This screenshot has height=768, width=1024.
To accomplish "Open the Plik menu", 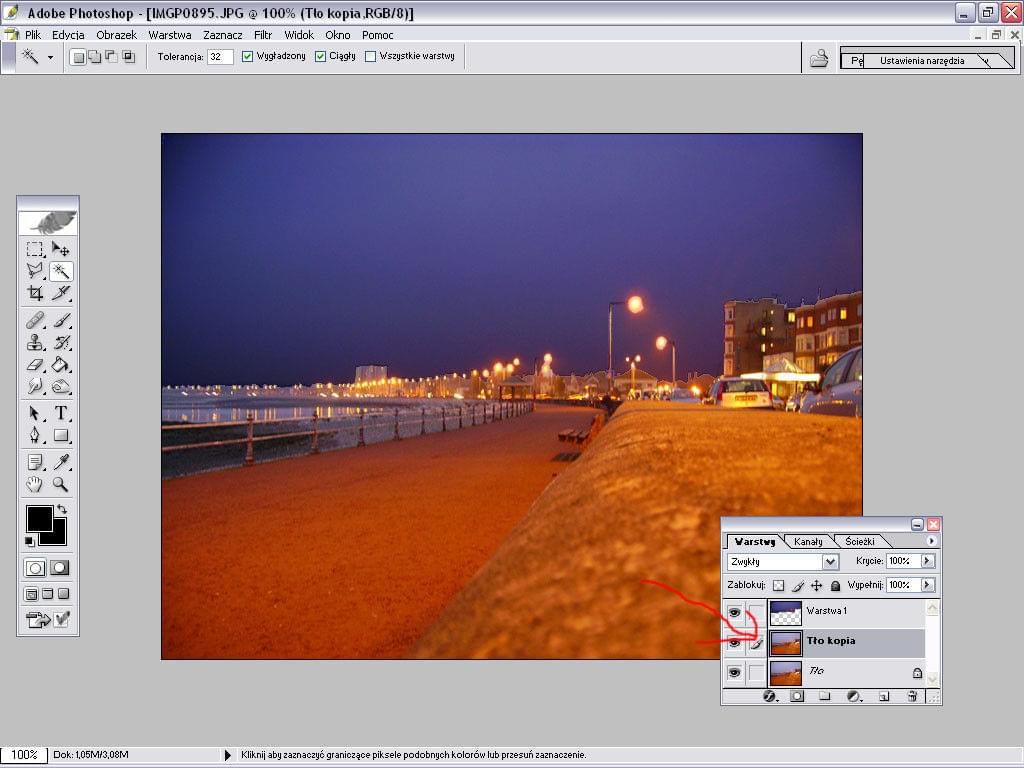I will (x=33, y=35).
